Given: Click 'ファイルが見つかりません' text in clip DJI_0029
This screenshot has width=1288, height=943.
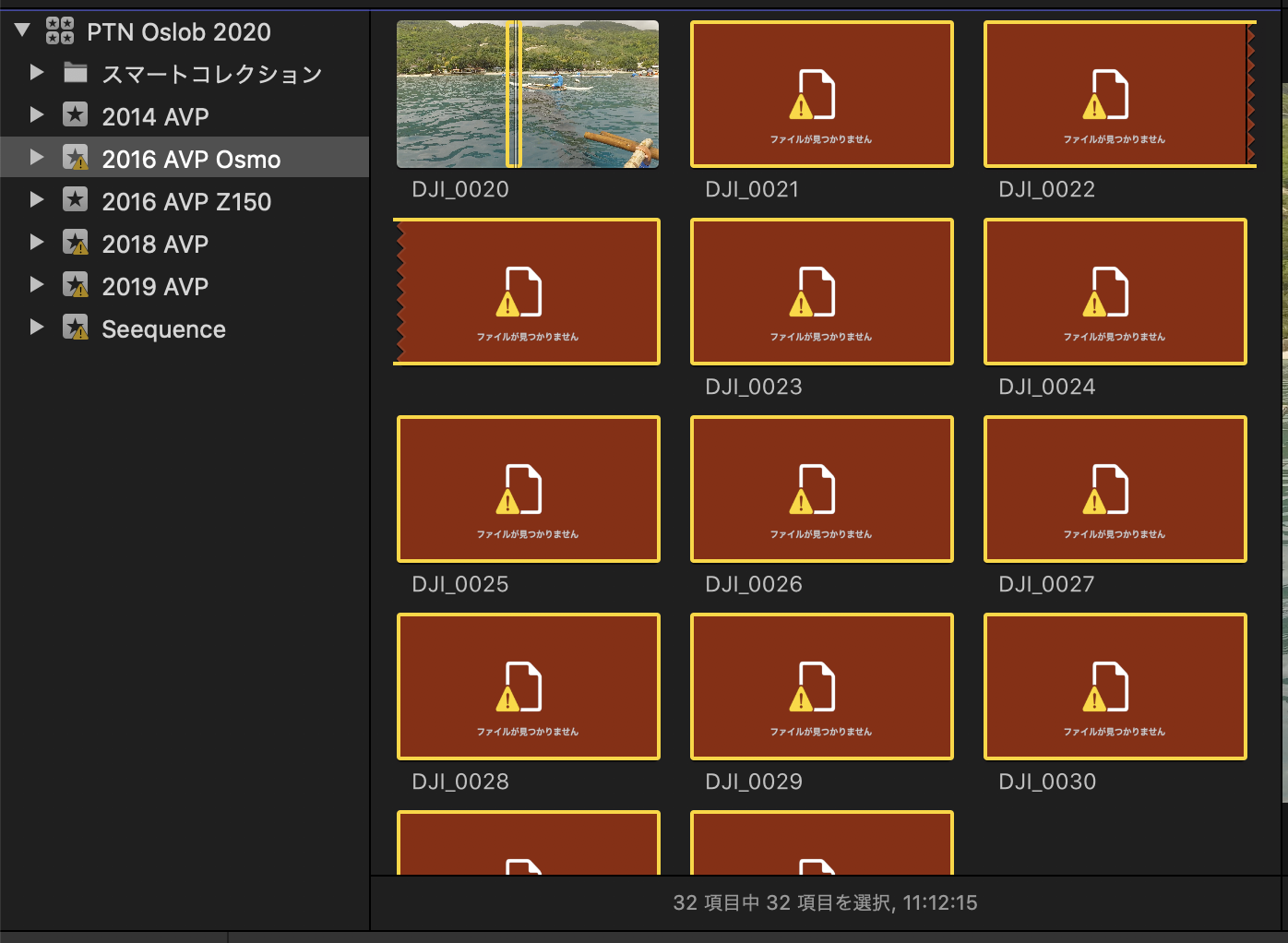Looking at the screenshot, I should click(x=821, y=732).
